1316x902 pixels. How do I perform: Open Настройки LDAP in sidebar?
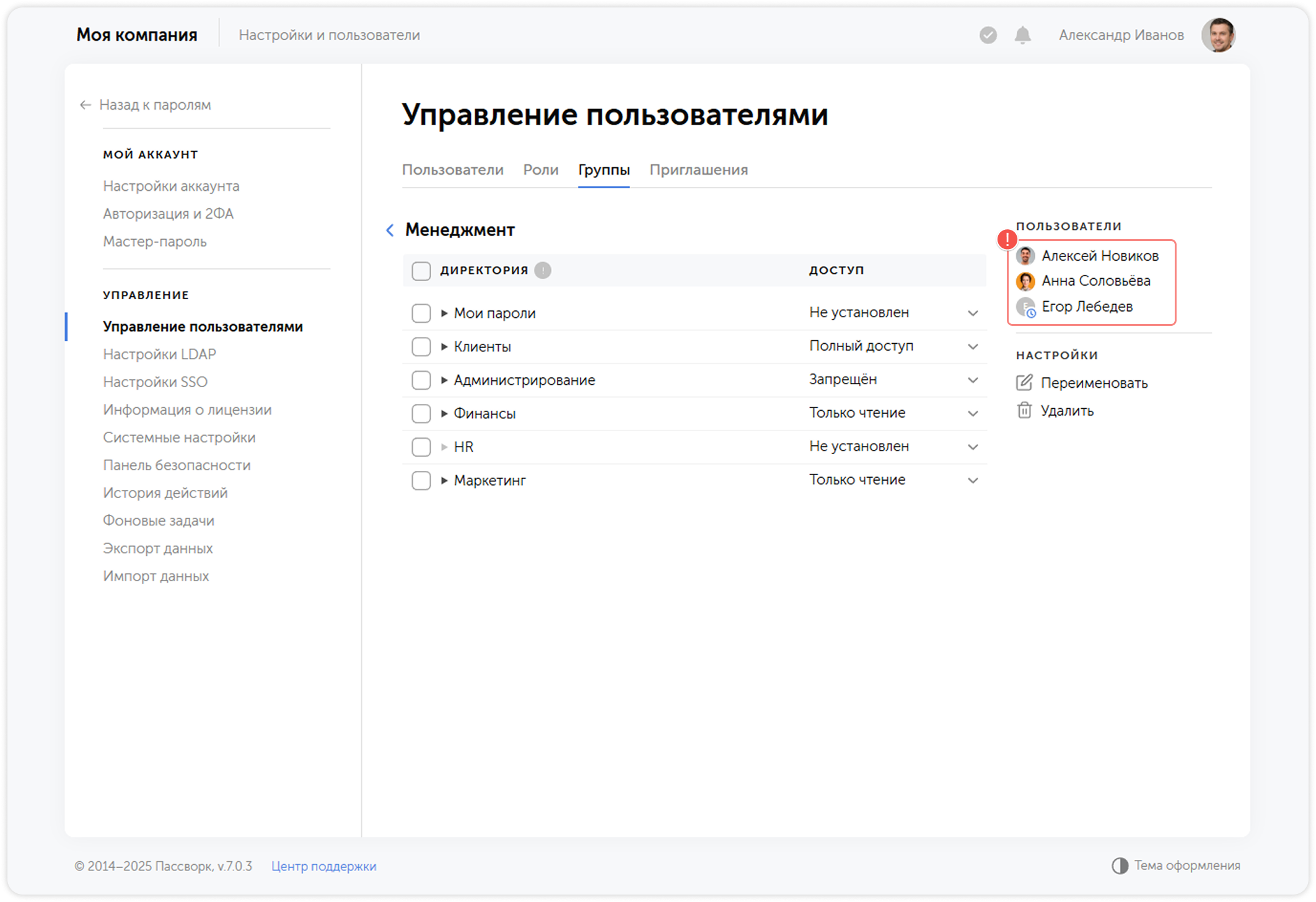(159, 354)
